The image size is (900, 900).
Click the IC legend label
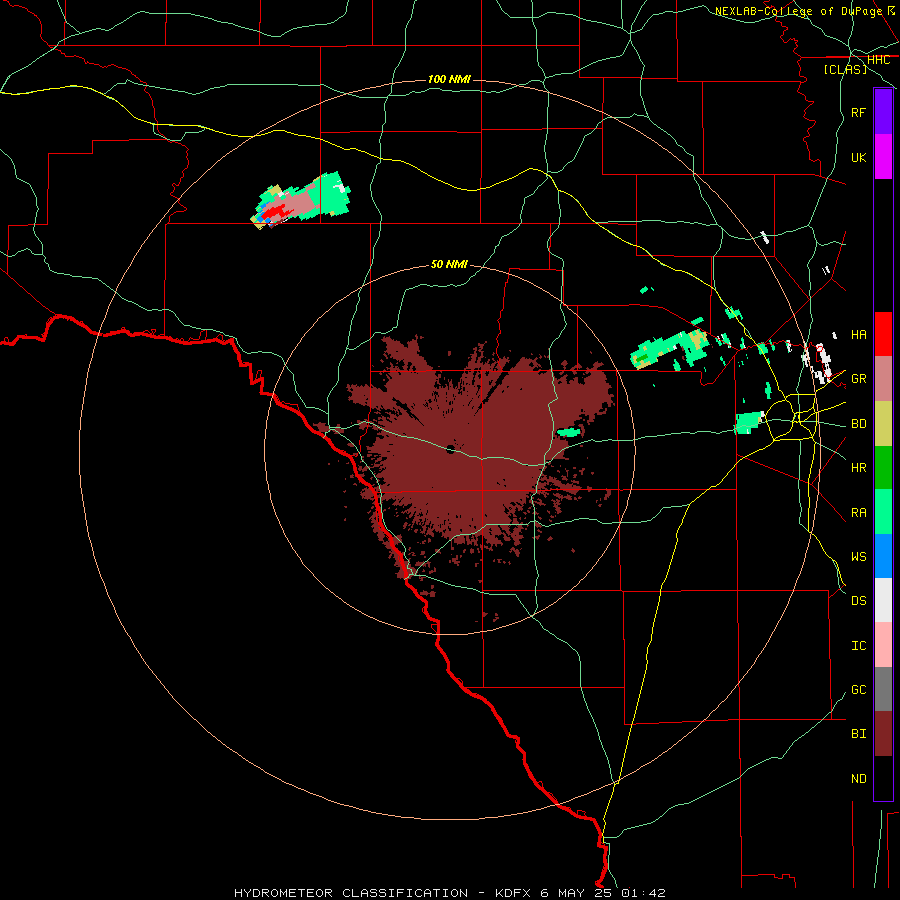(858, 646)
